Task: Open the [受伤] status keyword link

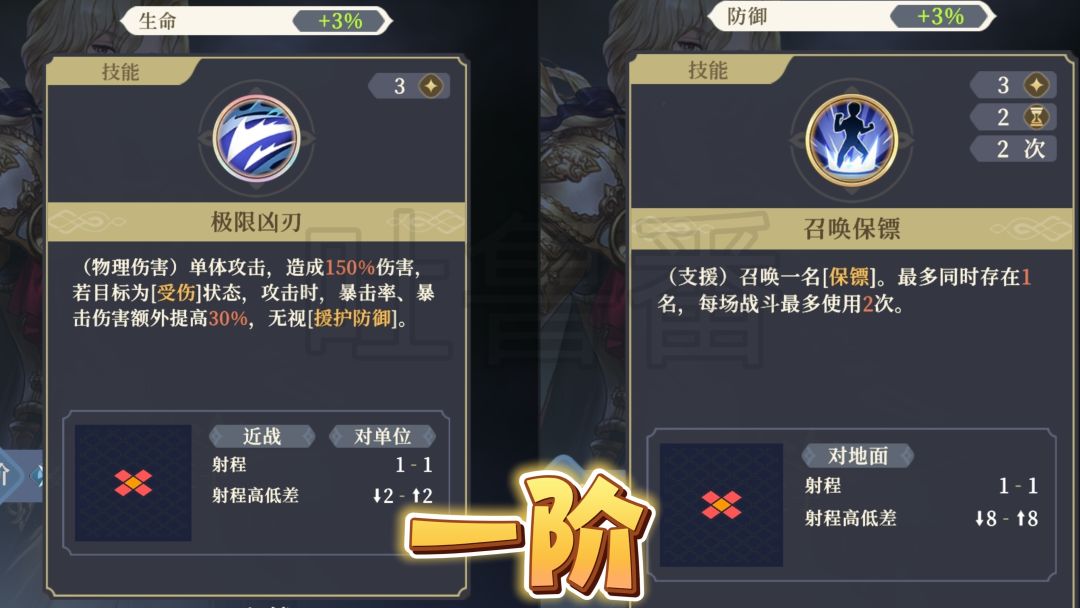Action: [176, 293]
